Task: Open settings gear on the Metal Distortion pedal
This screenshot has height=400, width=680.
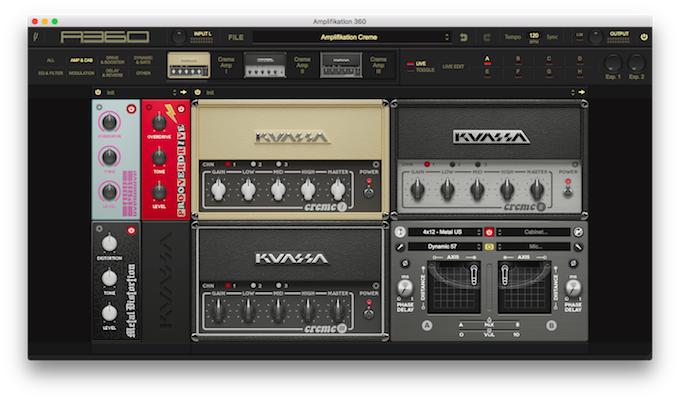Action: [x=99, y=228]
